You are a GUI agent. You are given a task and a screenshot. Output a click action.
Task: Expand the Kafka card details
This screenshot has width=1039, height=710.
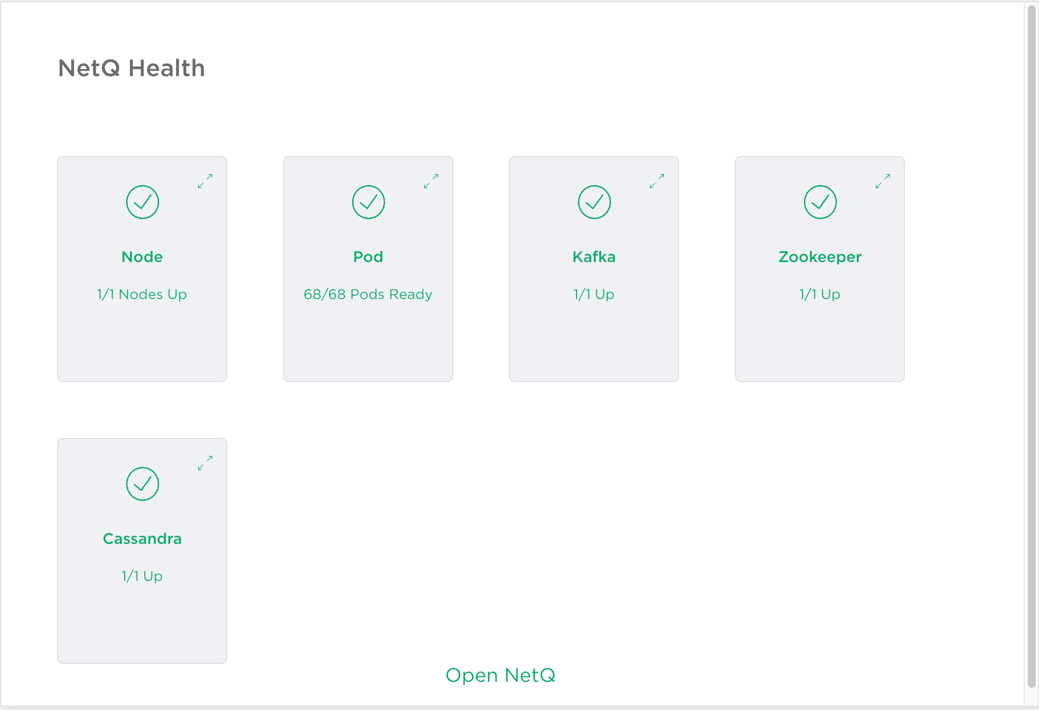[657, 181]
